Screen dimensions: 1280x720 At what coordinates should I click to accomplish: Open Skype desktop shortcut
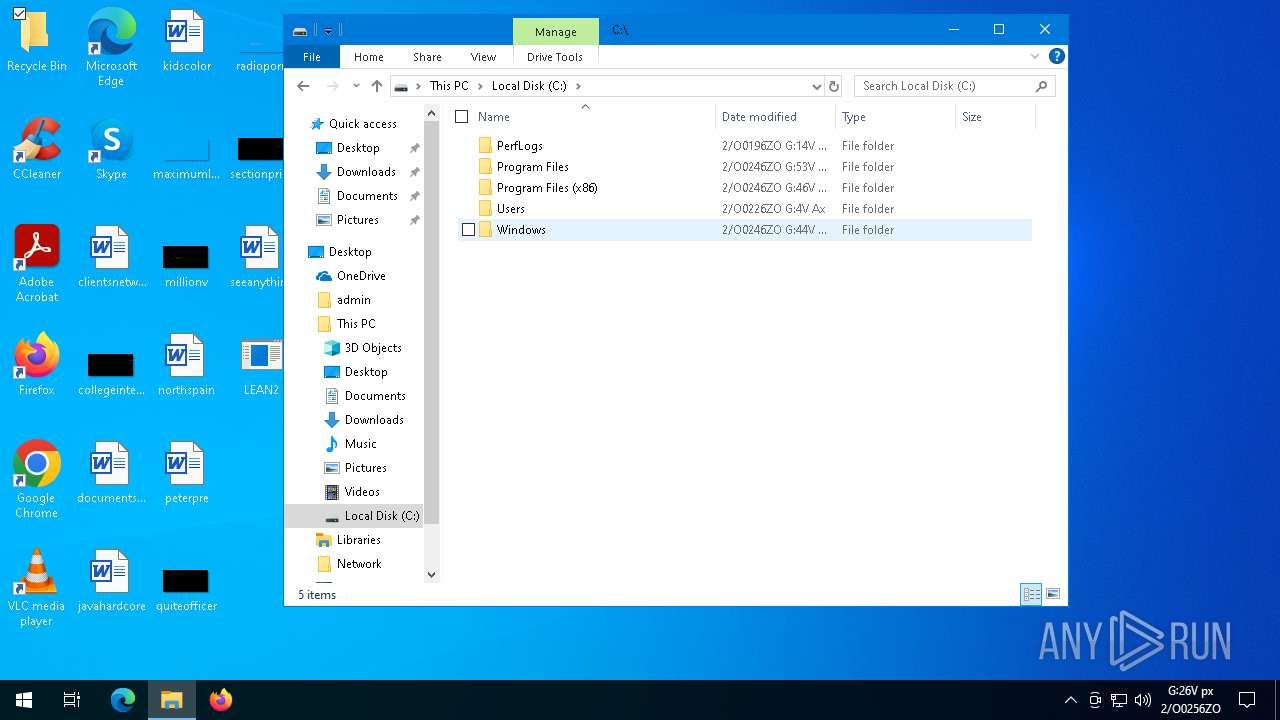click(111, 150)
